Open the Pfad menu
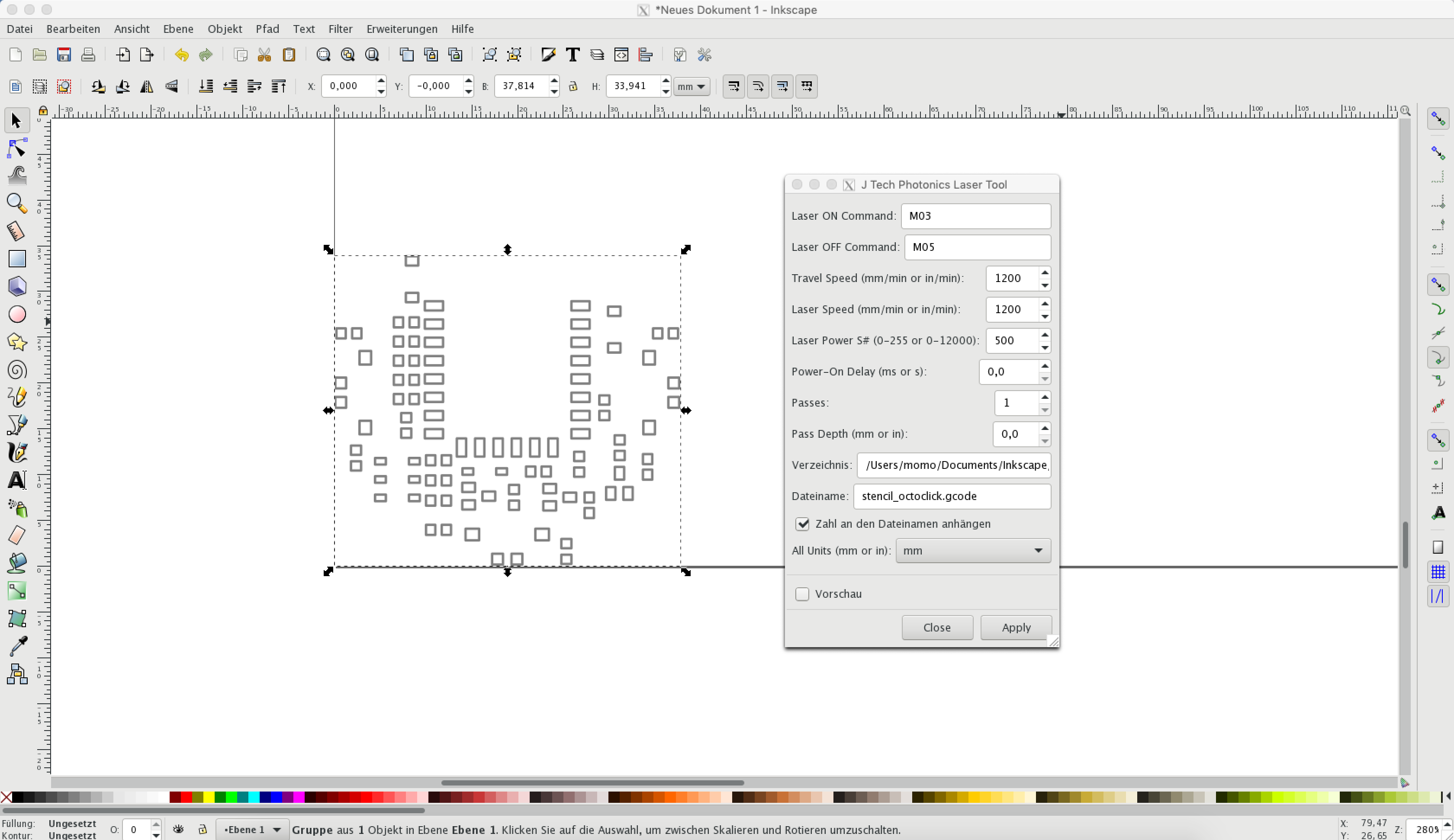The image size is (1454, 840). pos(268,29)
